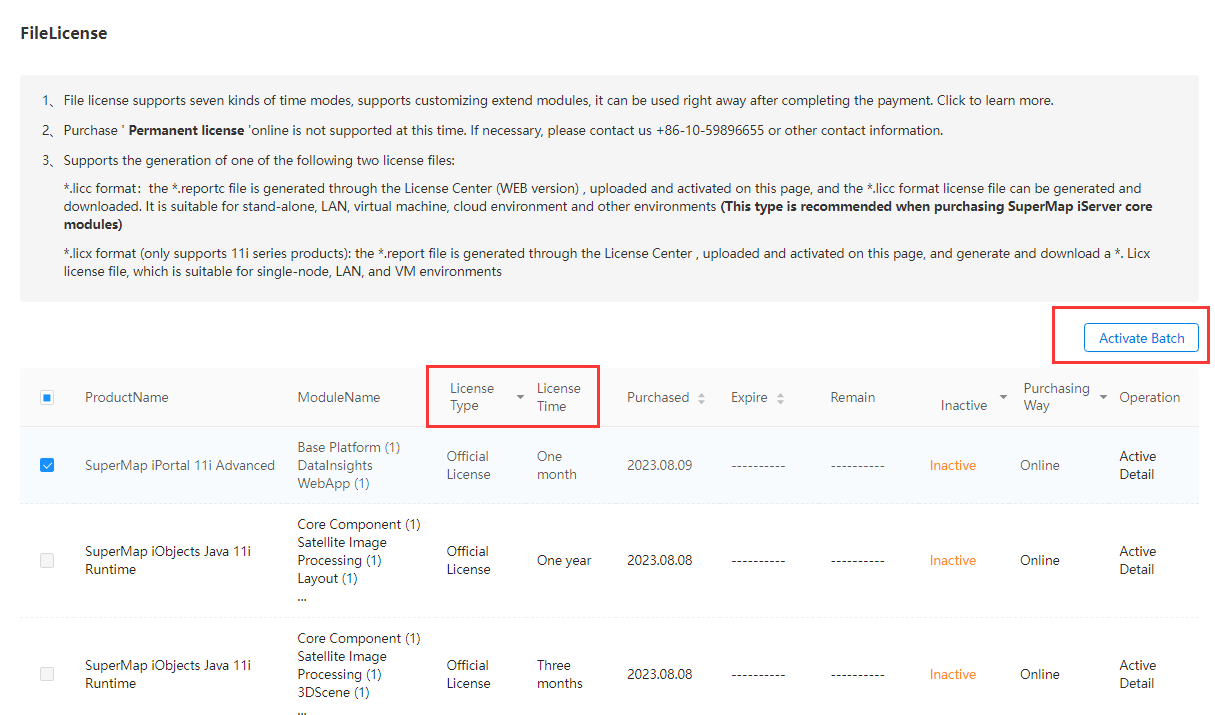View Detail of the One year license row
This screenshot has height=715, width=1215.
[x=1137, y=569]
